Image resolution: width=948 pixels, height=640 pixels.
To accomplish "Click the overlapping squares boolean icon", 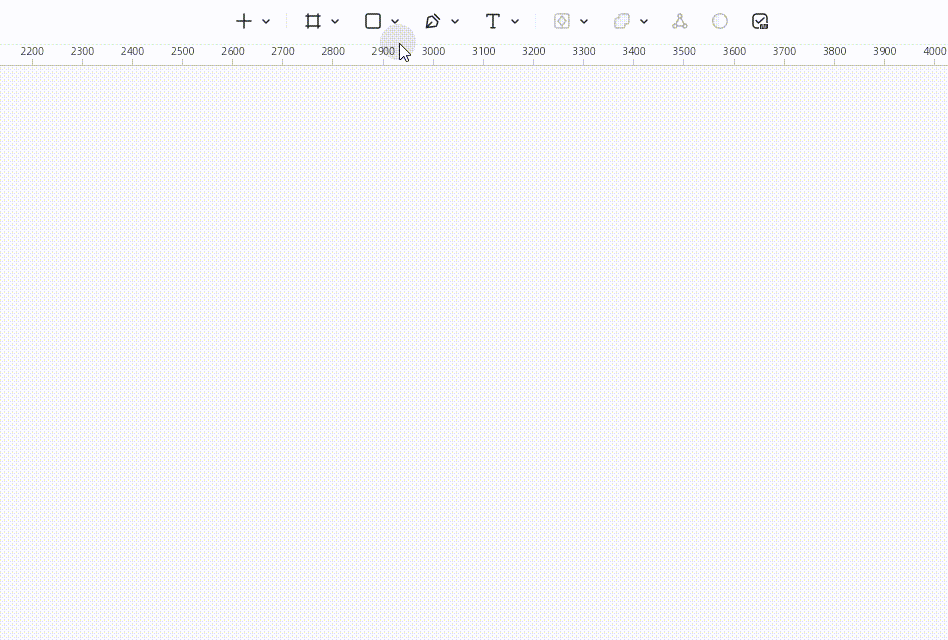I will (622, 21).
